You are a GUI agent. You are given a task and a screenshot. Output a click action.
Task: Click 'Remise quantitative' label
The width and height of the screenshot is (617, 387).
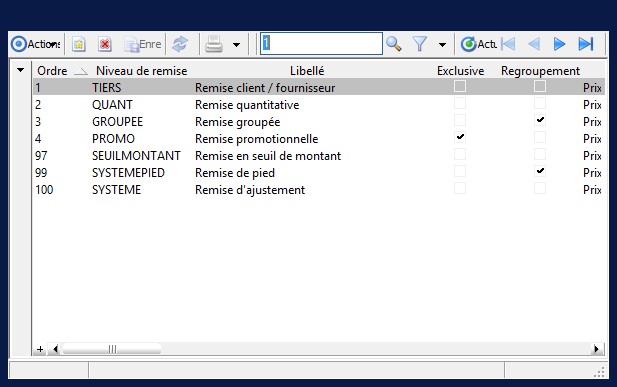click(247, 105)
